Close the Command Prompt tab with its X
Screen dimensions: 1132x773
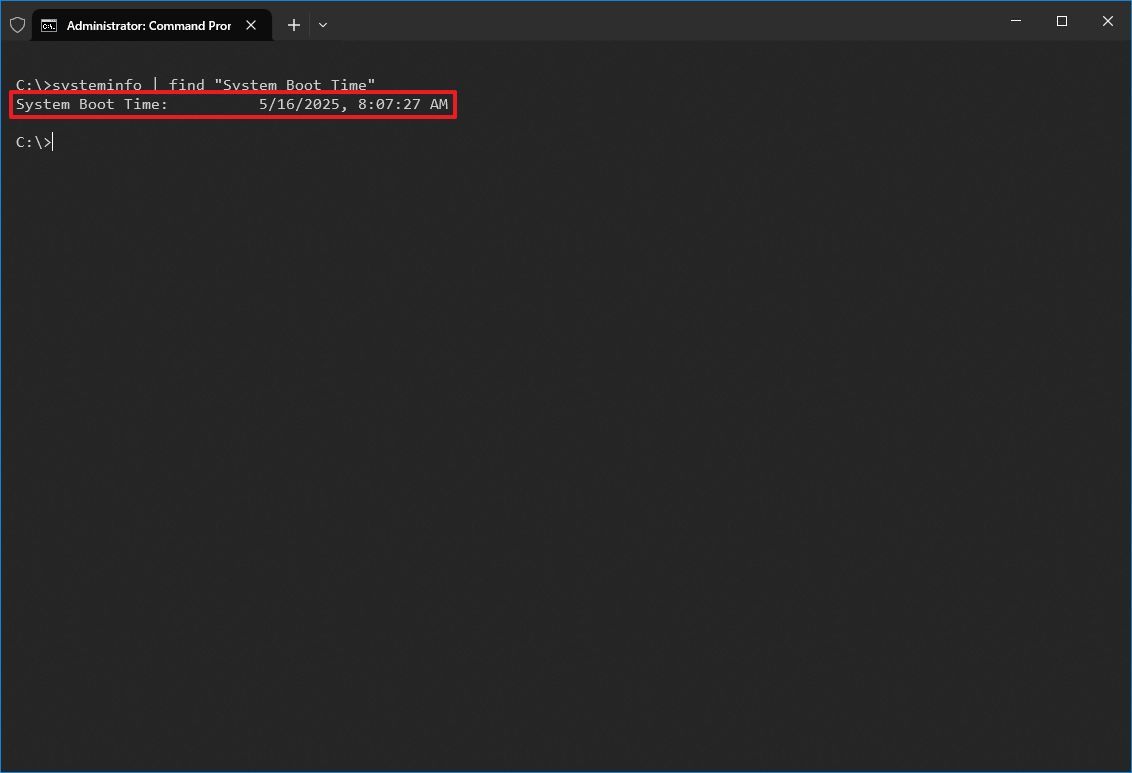(x=251, y=24)
